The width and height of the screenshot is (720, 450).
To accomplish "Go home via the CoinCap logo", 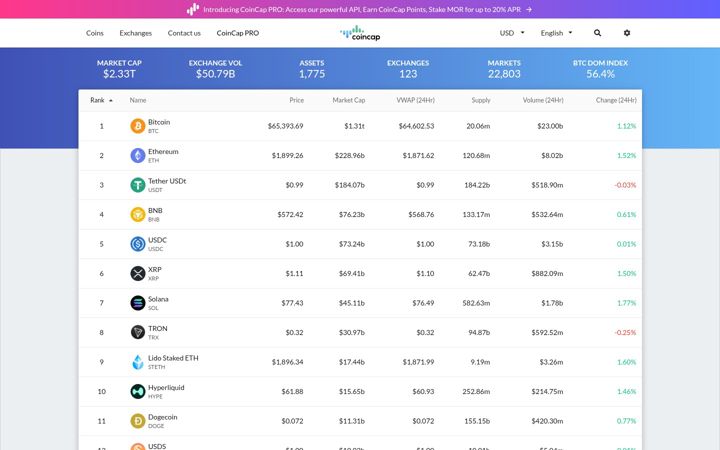I will [360, 33].
